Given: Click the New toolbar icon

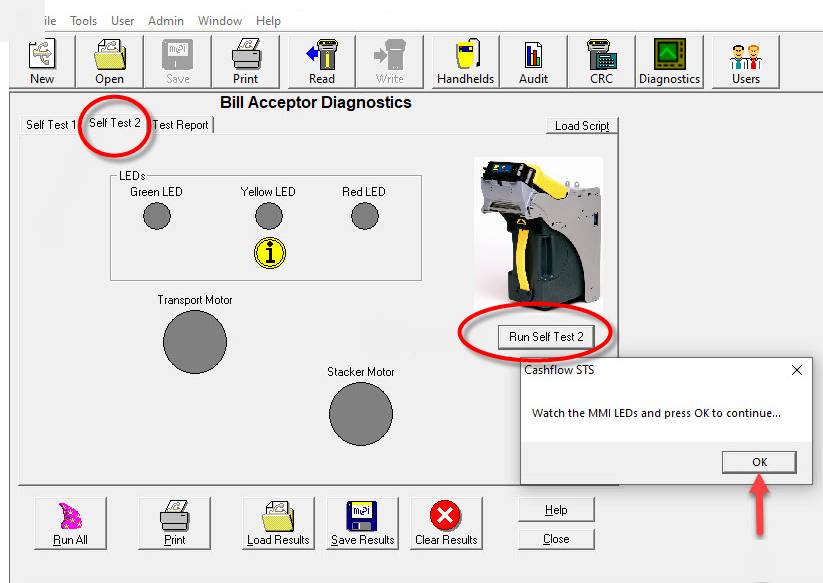Looking at the screenshot, I should 42,62.
